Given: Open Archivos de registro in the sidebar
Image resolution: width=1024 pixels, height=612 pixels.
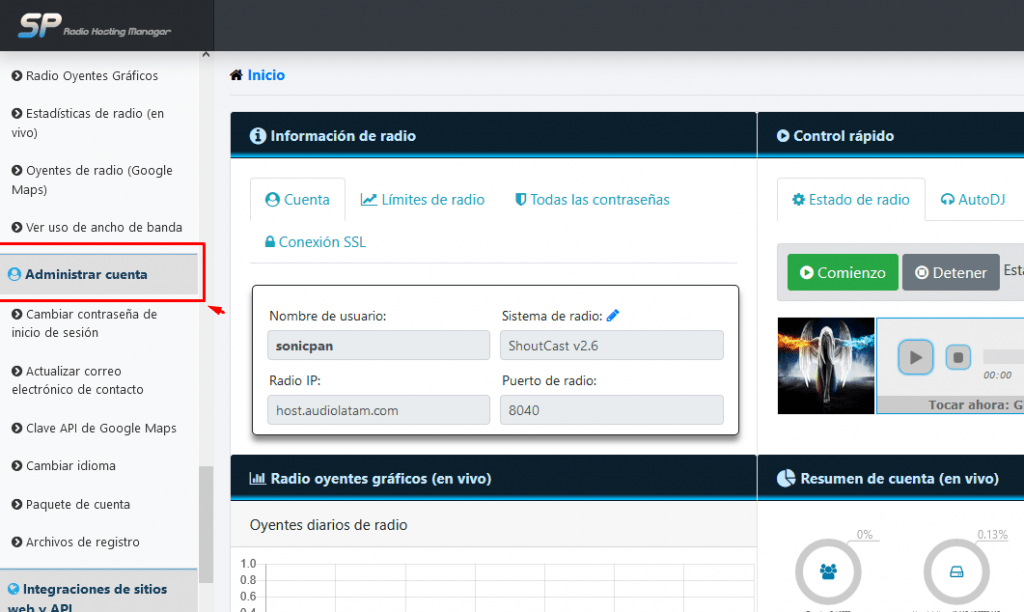Looking at the screenshot, I should [x=82, y=542].
